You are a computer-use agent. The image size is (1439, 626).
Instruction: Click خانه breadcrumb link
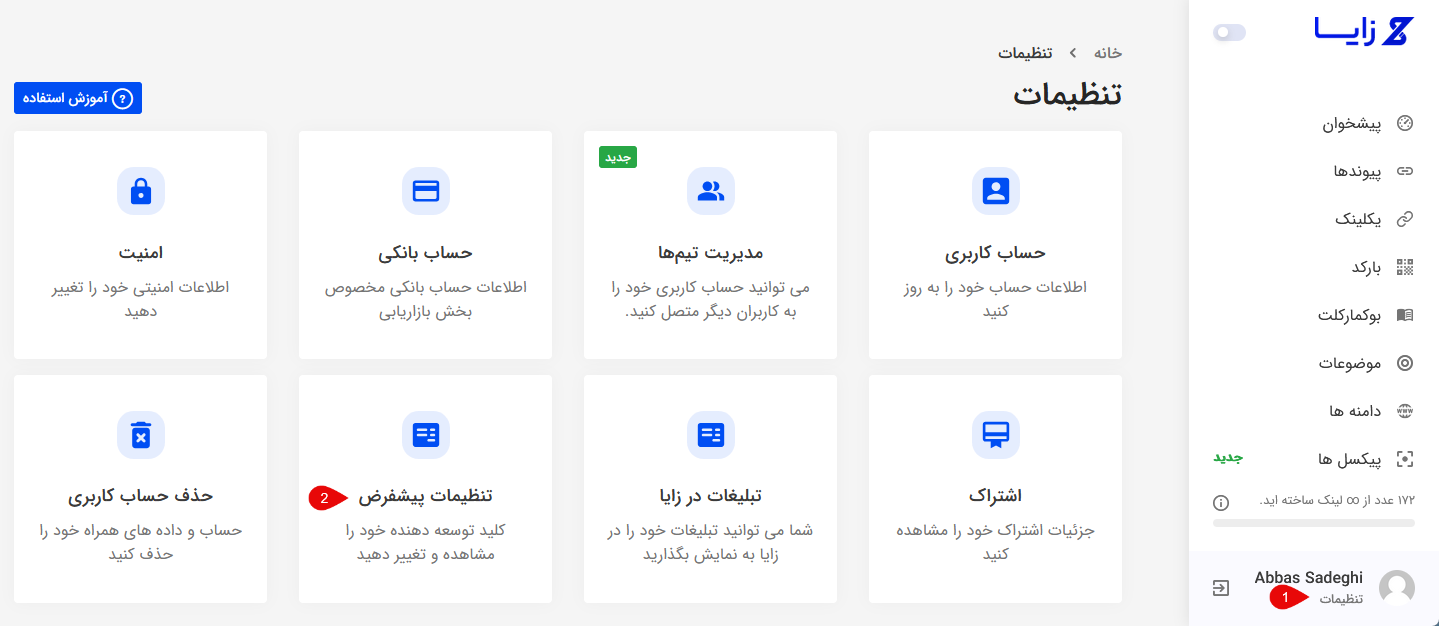(x=1107, y=53)
